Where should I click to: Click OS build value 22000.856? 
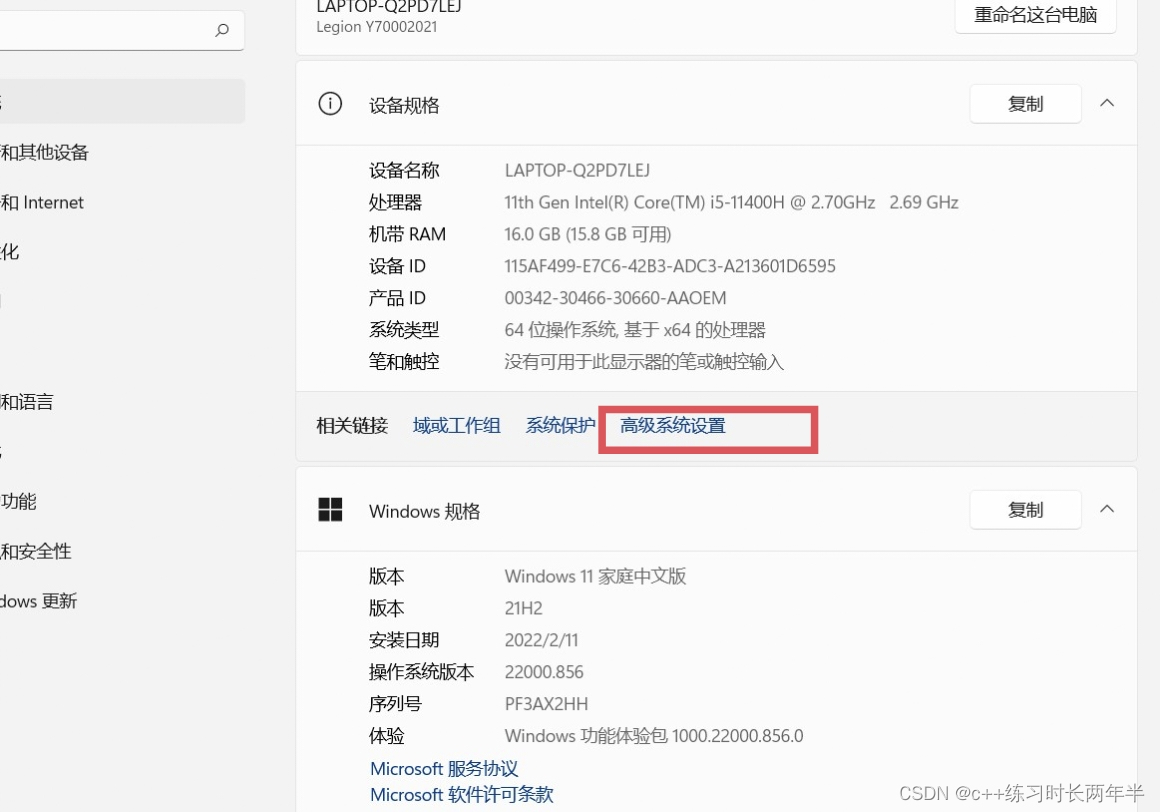(544, 671)
